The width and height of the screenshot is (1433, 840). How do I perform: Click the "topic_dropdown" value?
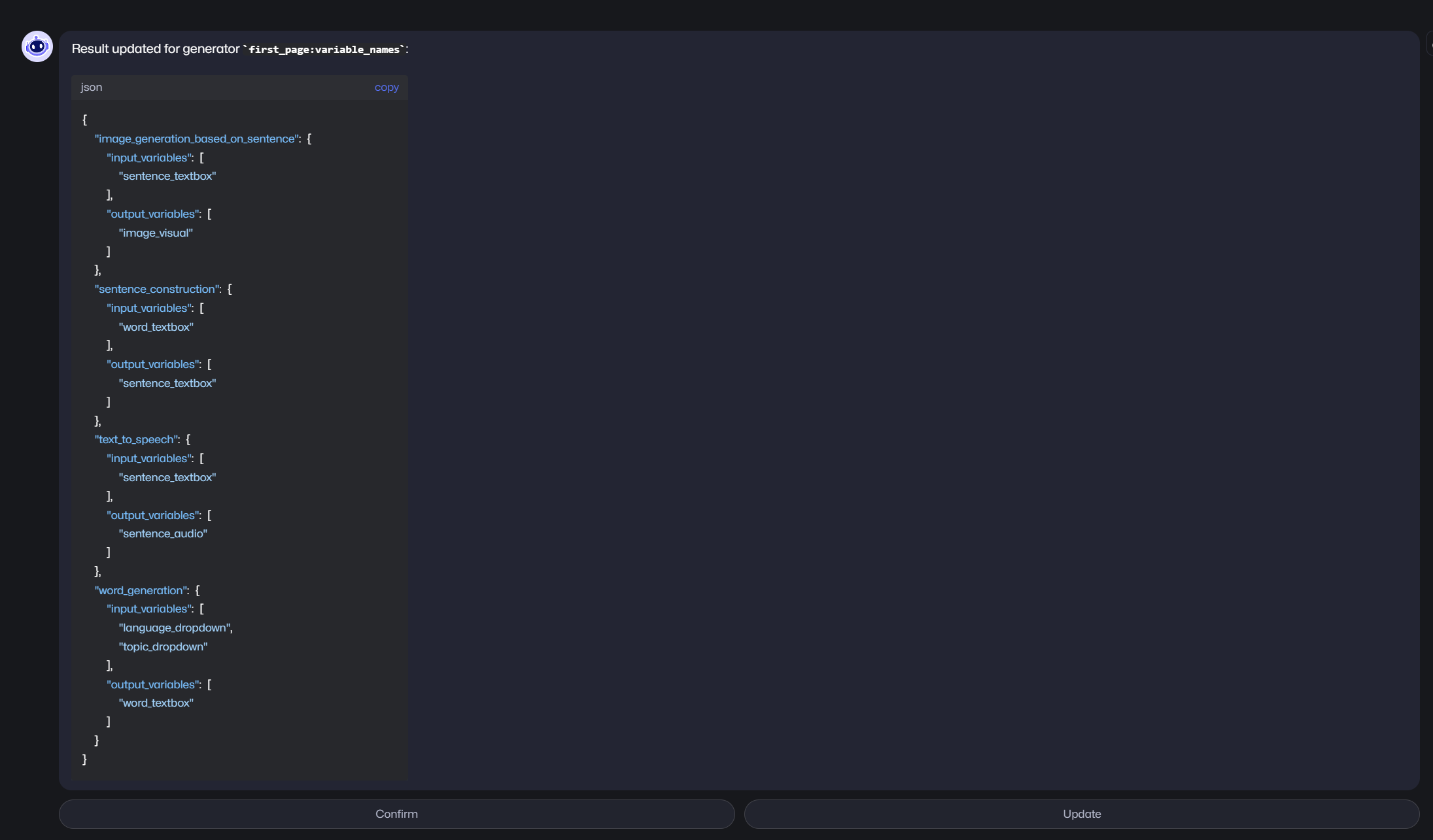tap(163, 647)
